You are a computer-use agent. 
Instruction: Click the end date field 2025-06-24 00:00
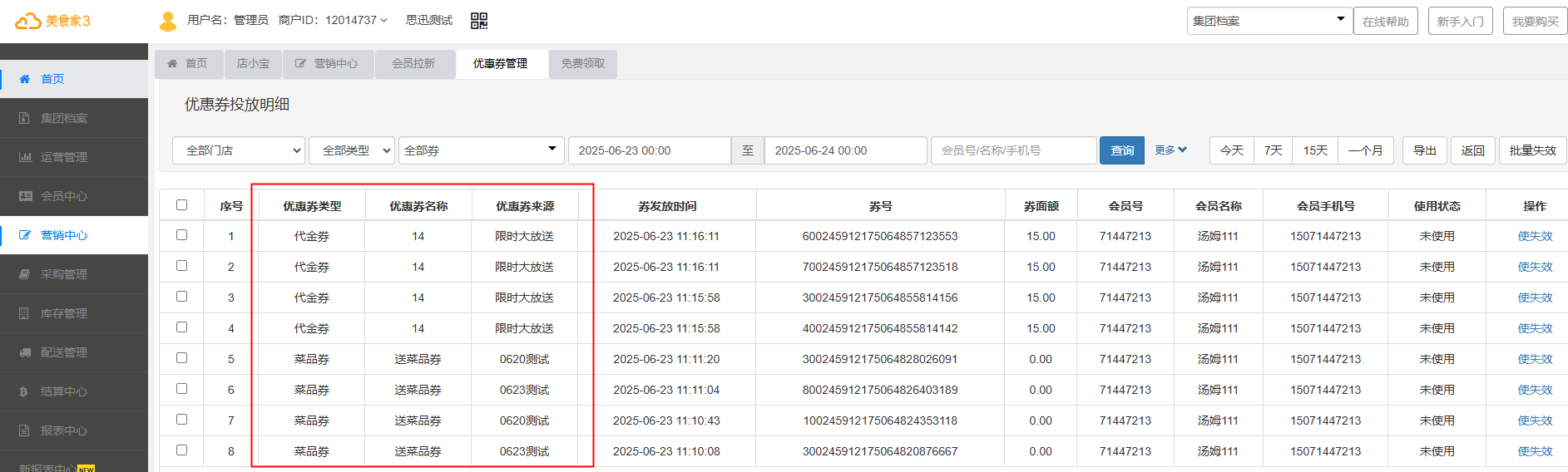coord(846,150)
